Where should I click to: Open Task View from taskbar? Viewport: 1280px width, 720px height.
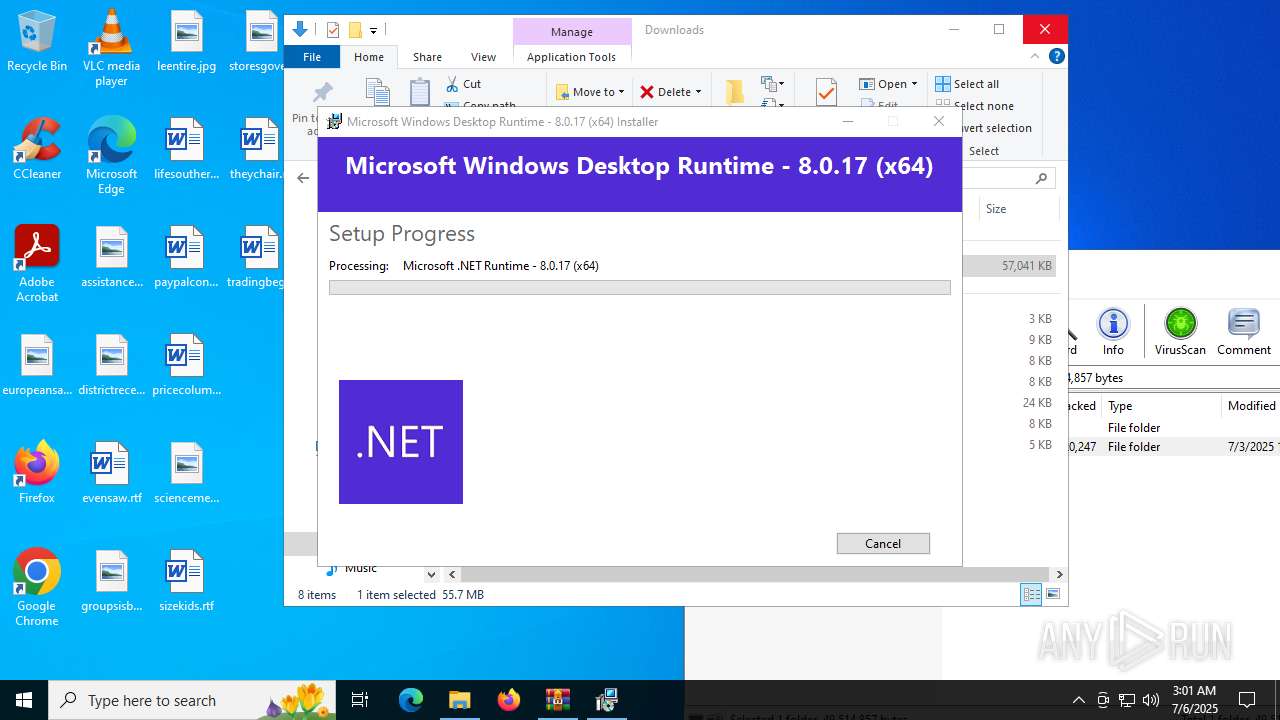pyautogui.click(x=360, y=700)
